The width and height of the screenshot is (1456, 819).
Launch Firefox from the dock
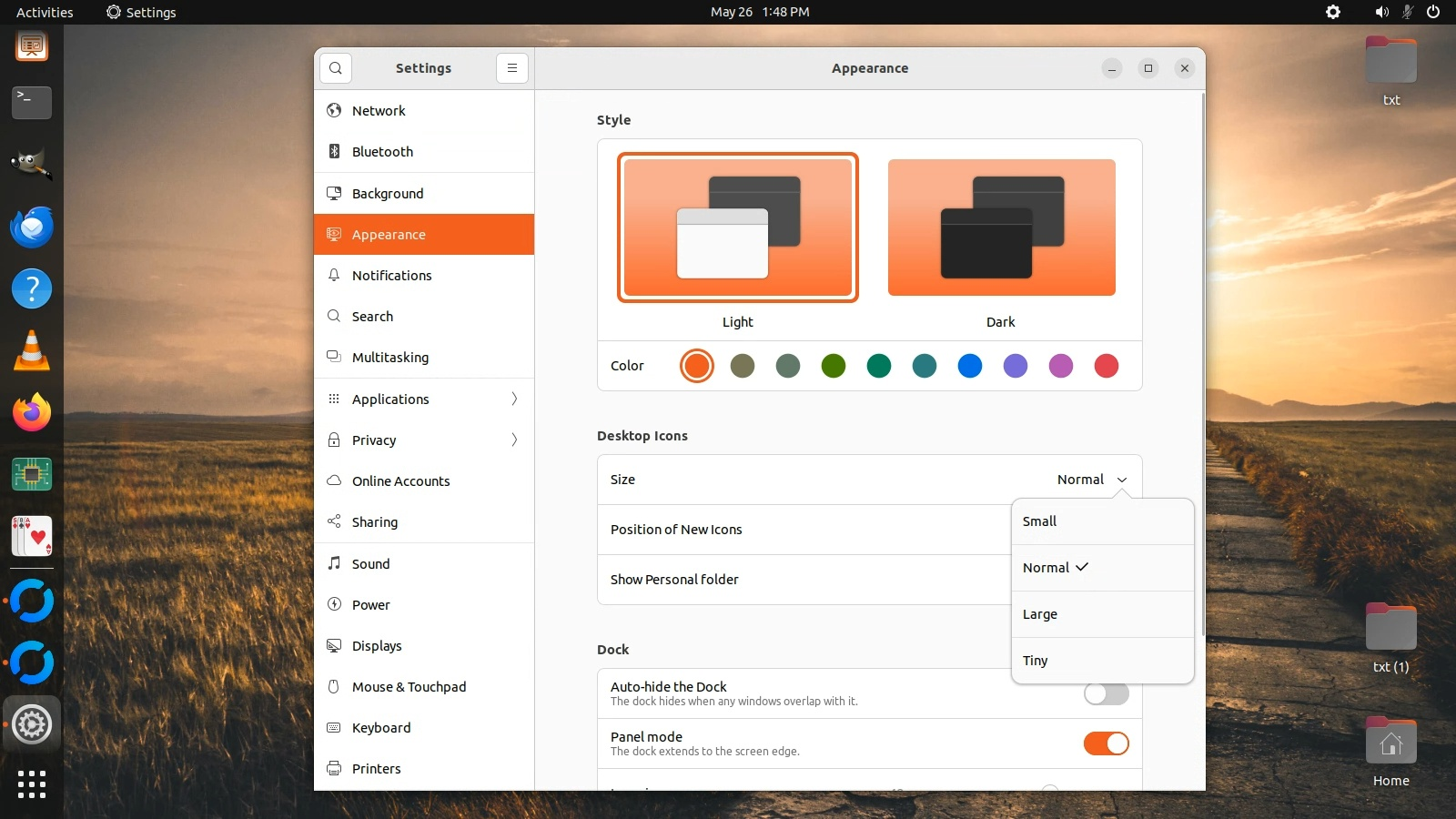pos(32,412)
